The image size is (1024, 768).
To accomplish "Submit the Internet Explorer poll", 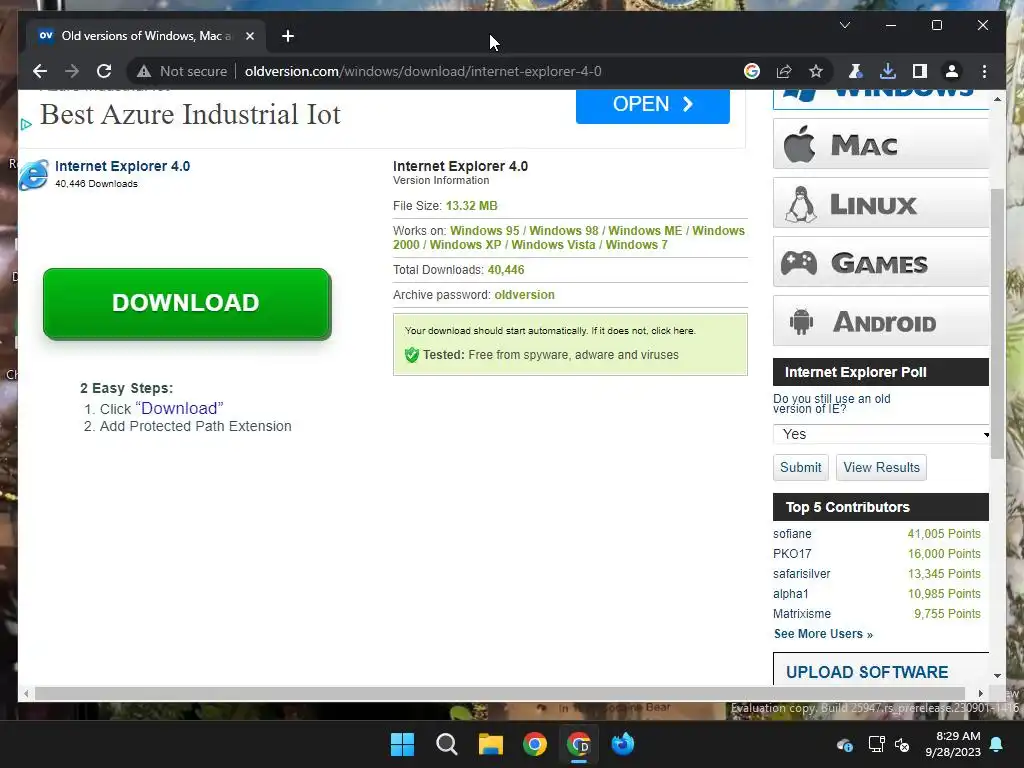I will tap(801, 468).
